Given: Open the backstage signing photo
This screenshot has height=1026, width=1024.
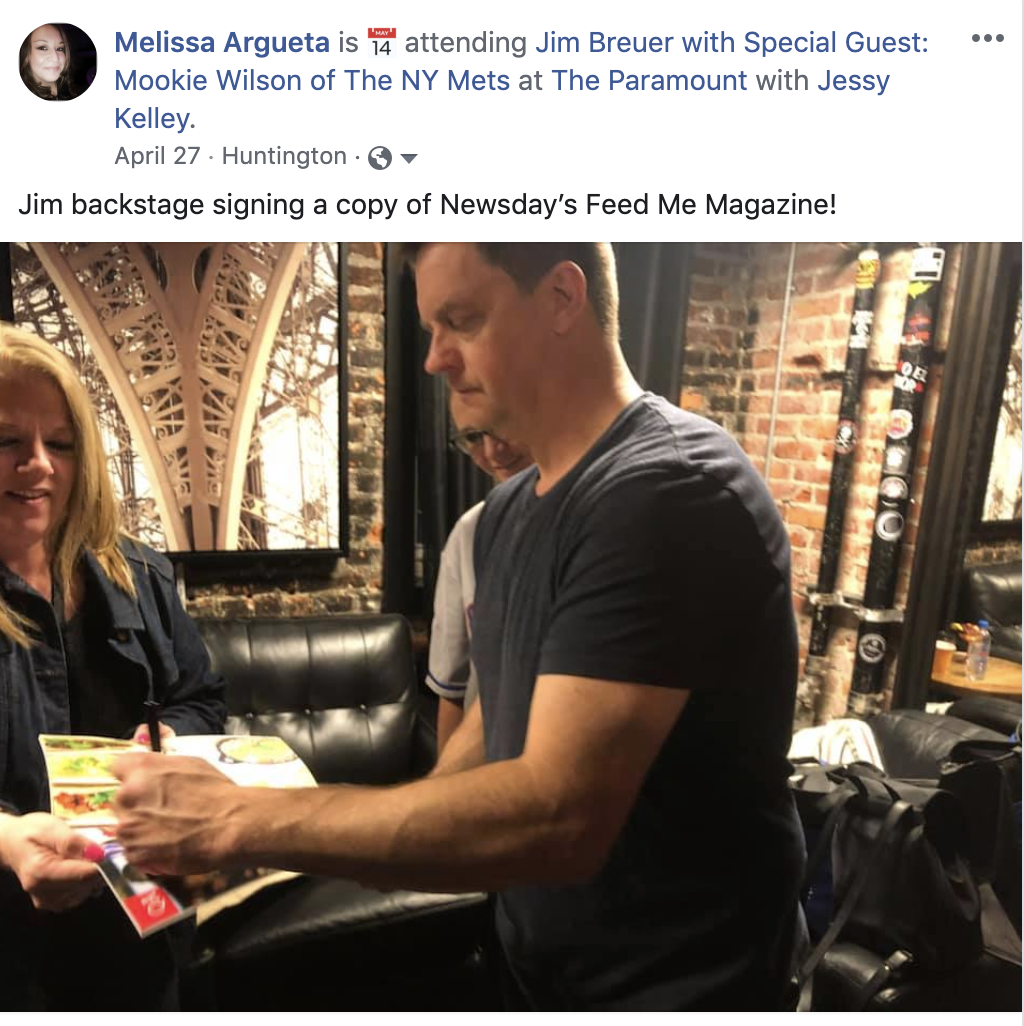Looking at the screenshot, I should tap(511, 627).
